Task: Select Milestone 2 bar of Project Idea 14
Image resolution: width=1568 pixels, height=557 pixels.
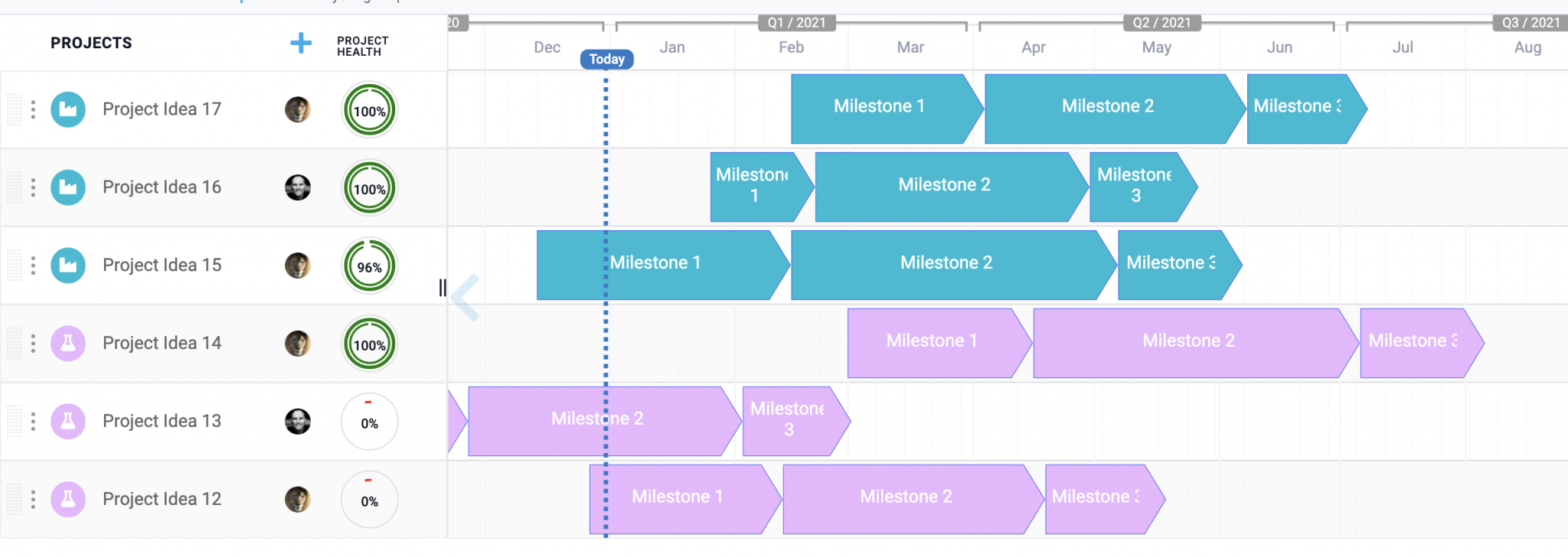Action: 1188,341
